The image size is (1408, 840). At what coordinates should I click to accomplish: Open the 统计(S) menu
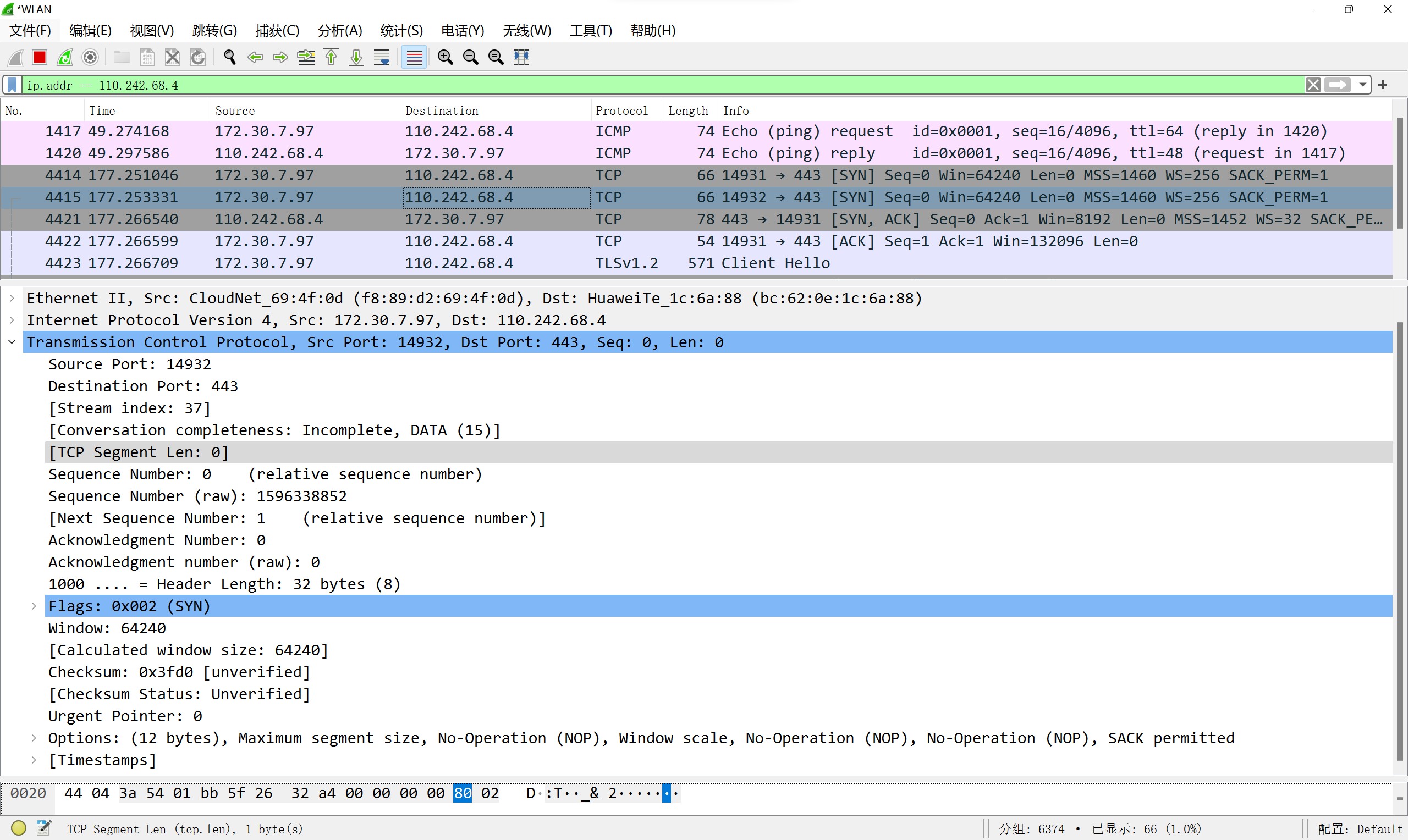pyautogui.click(x=402, y=31)
